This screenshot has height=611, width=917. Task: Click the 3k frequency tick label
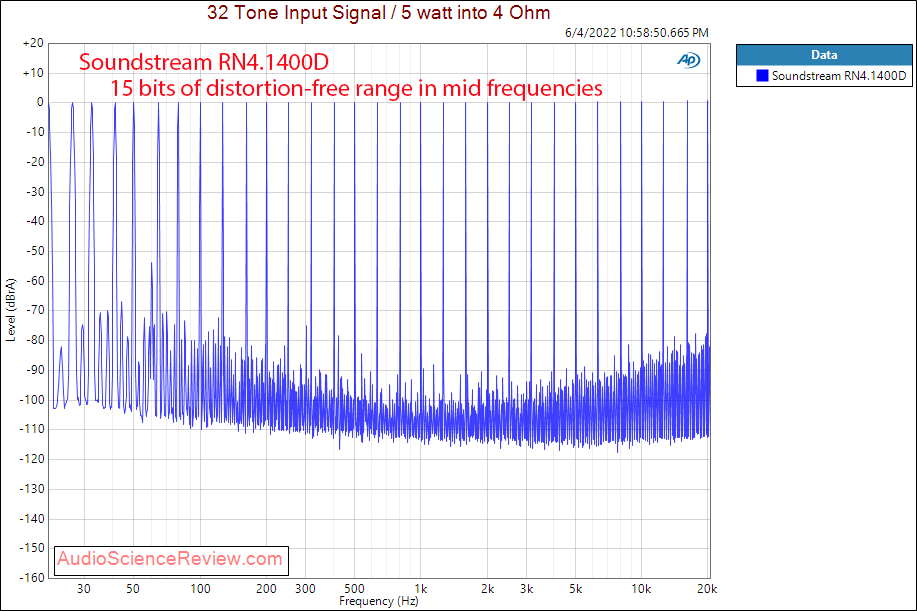click(x=526, y=589)
